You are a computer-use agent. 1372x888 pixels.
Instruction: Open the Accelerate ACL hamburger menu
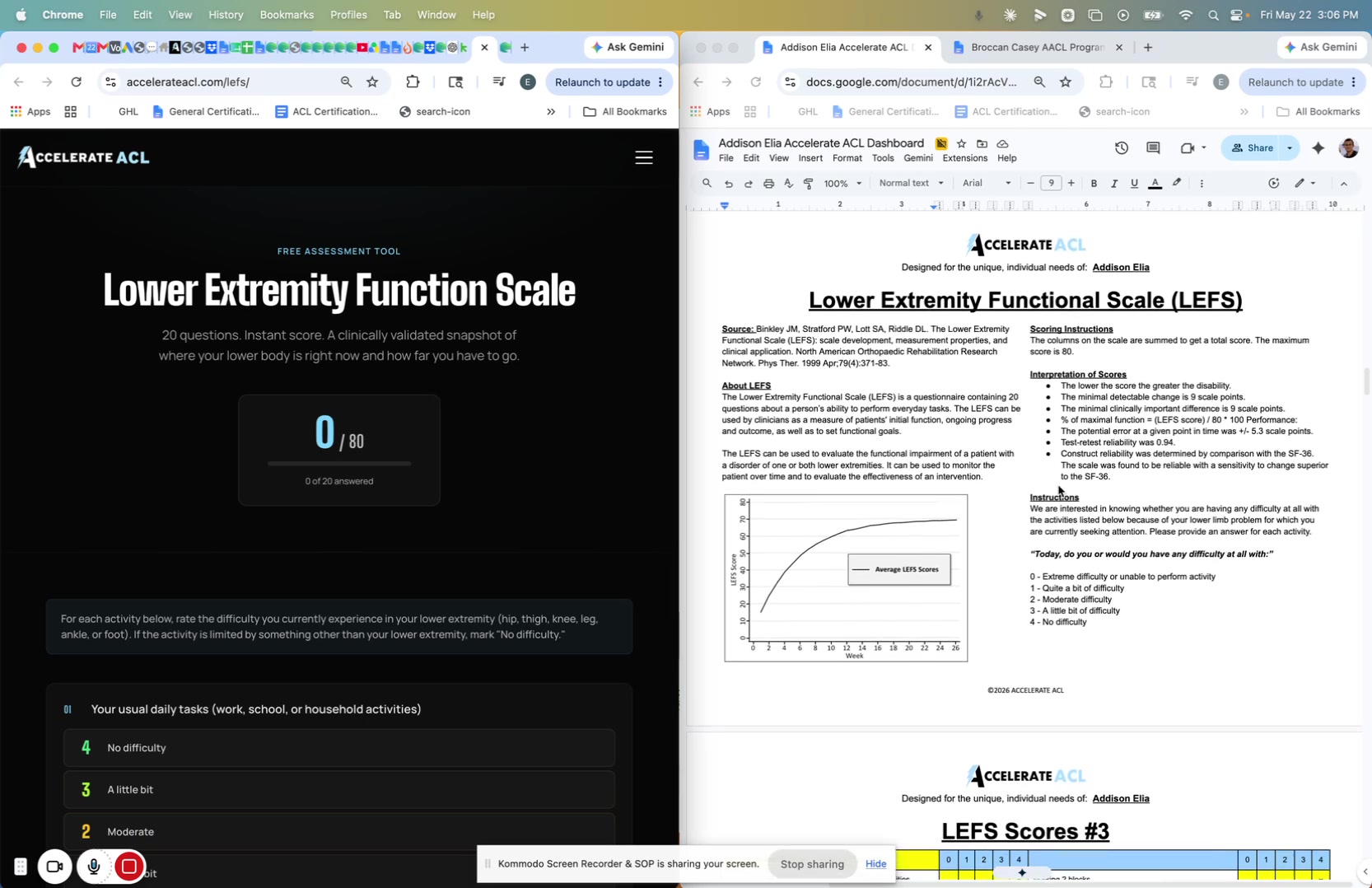pyautogui.click(x=644, y=158)
